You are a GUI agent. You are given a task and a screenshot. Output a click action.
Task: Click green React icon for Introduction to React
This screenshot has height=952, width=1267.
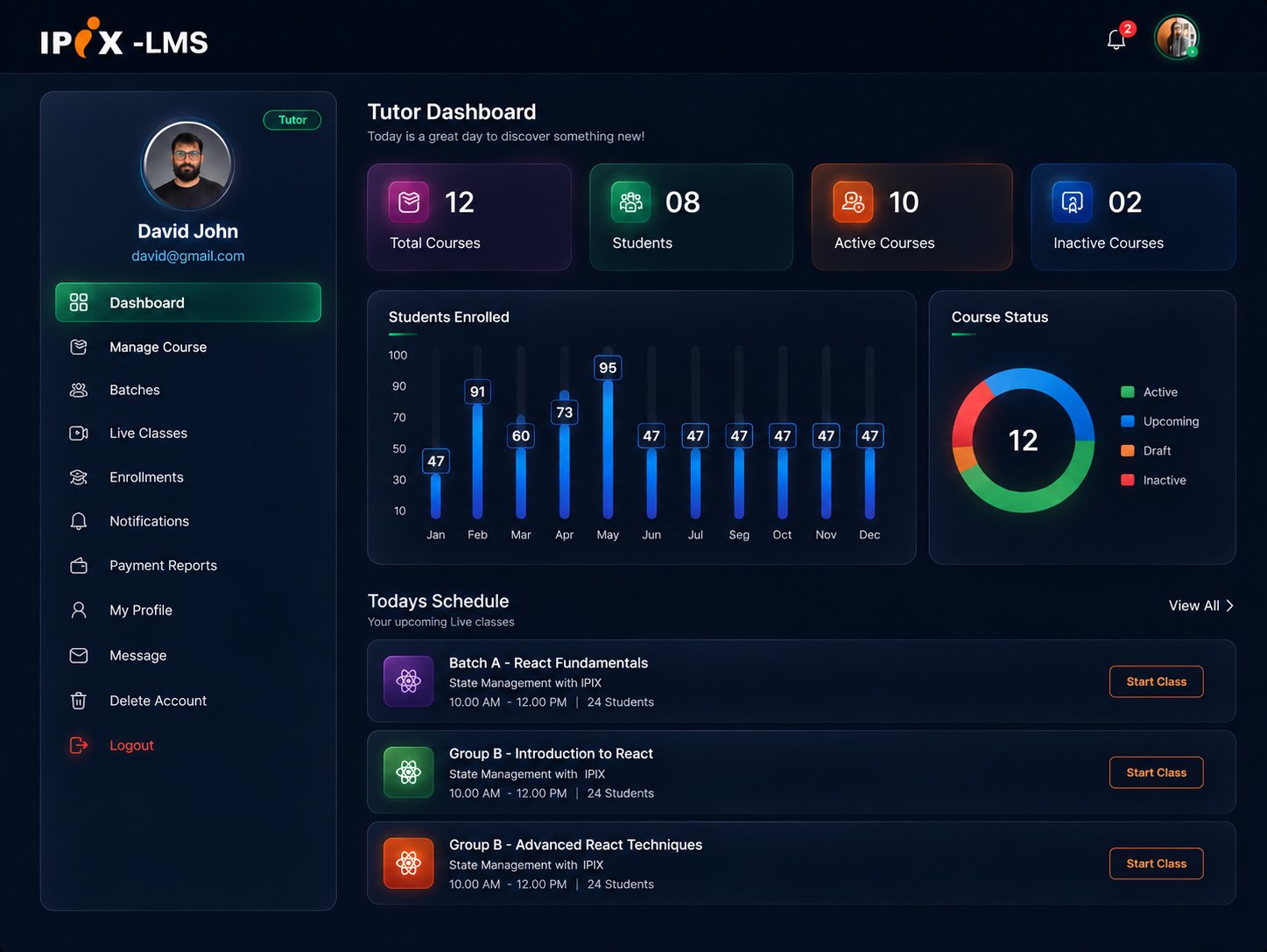pyautogui.click(x=409, y=772)
